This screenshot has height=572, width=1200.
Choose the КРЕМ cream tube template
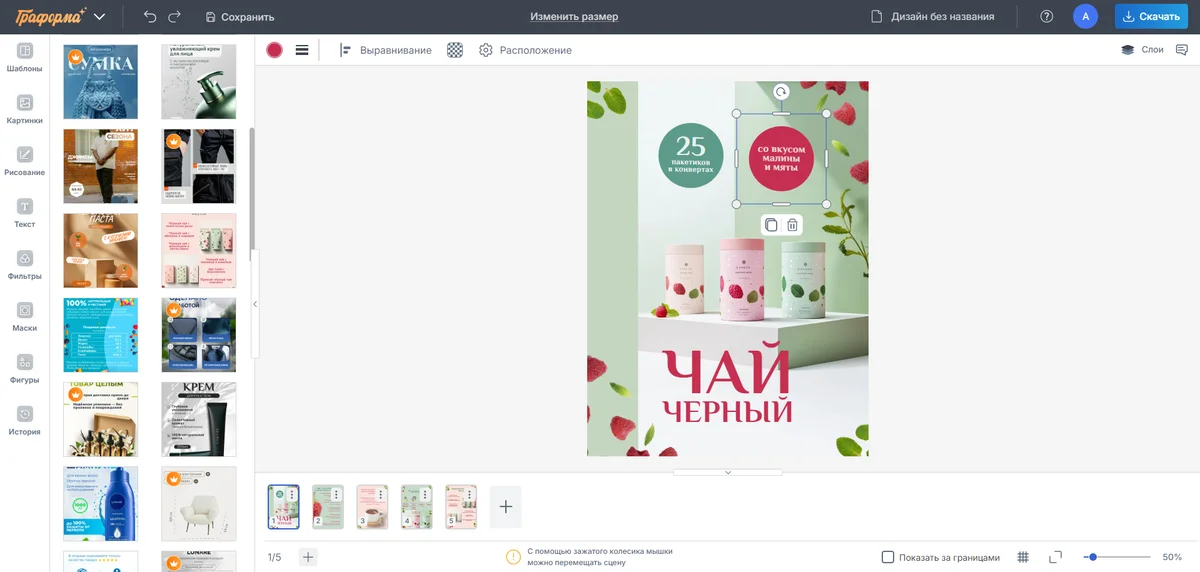click(x=199, y=419)
